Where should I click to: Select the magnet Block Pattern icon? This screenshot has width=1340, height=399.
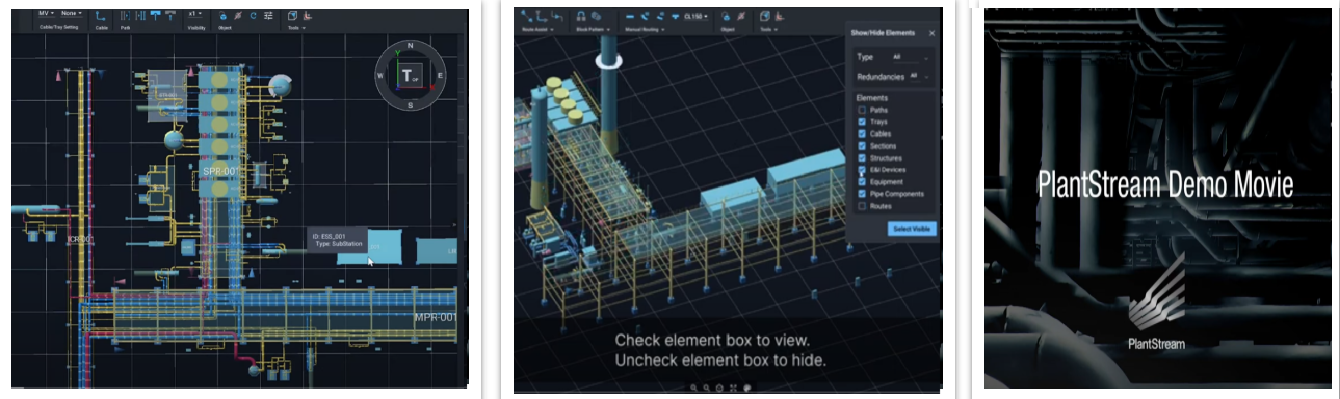[581, 16]
